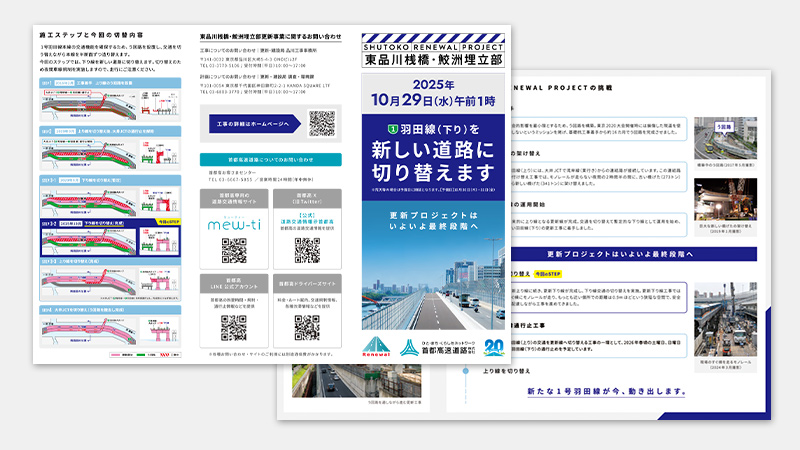
Task: Click the QR code beside the homepage banner
Action: pyautogui.click(x=322, y=124)
